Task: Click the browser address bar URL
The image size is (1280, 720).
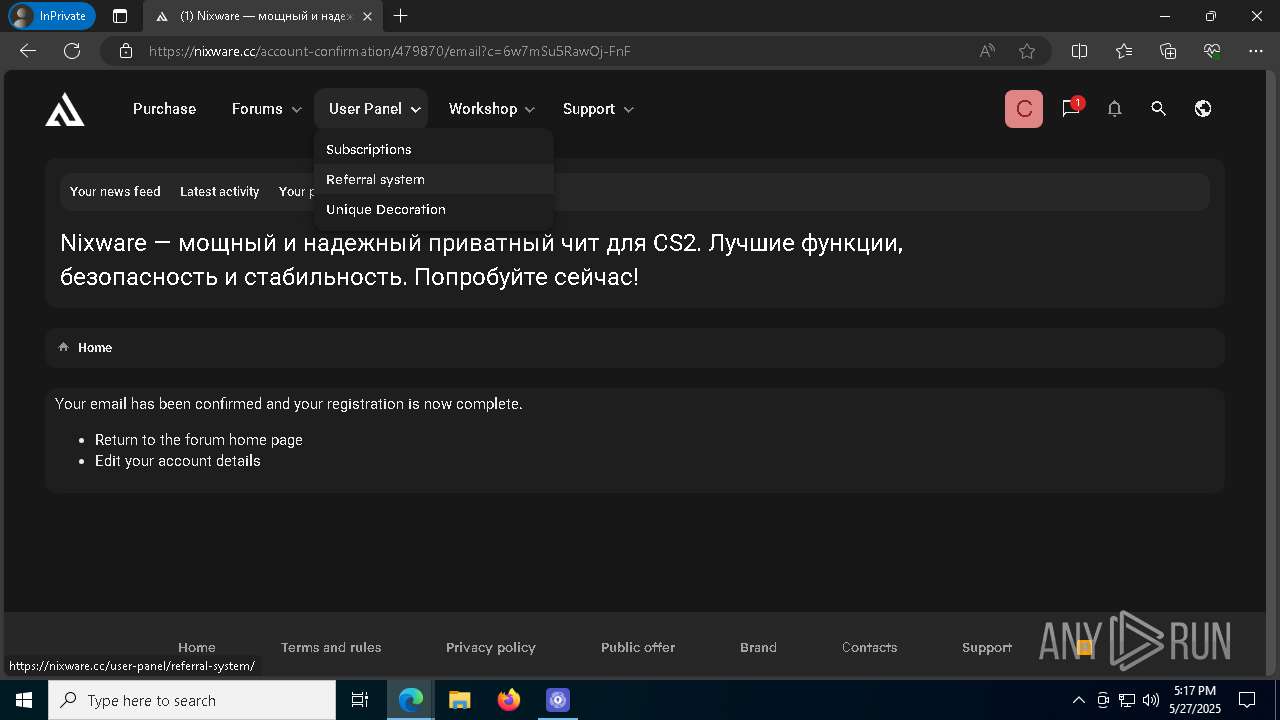Action: [390, 51]
